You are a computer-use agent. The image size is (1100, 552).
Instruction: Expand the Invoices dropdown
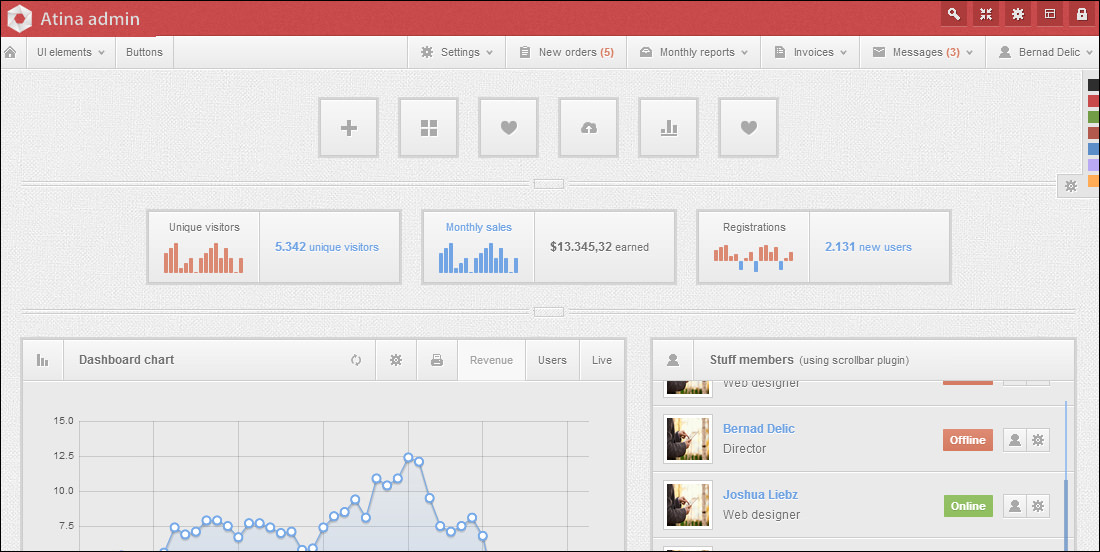(x=810, y=53)
